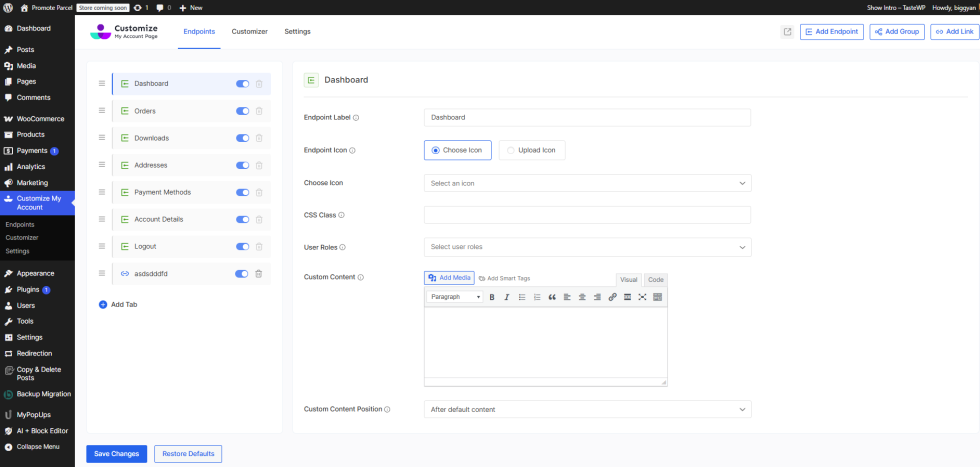Open the Custom Content Position dropdown
Screen dimensions: 980x467
pos(587,409)
